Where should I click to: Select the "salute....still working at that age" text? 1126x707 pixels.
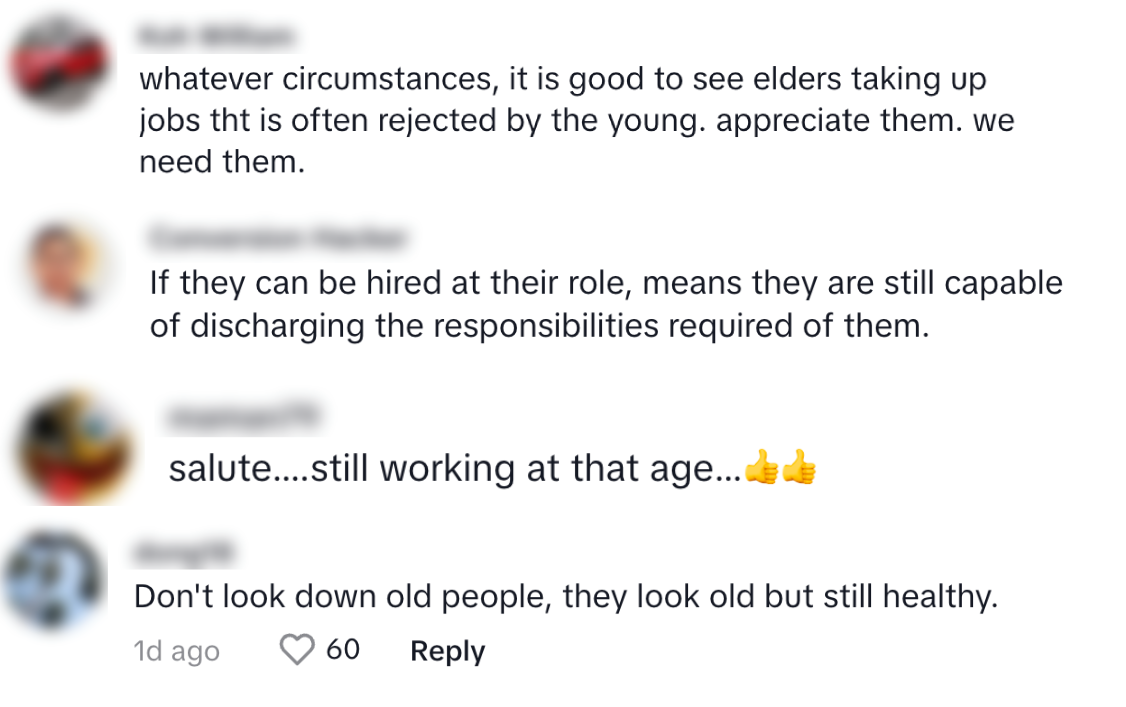coord(455,468)
